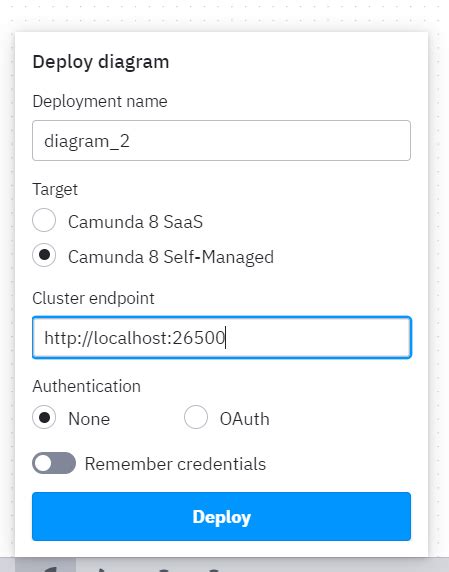Image resolution: width=449 pixels, height=572 pixels.
Task: Click the 'Cluster endpoint' field label
Action: pyautogui.click(x=93, y=298)
